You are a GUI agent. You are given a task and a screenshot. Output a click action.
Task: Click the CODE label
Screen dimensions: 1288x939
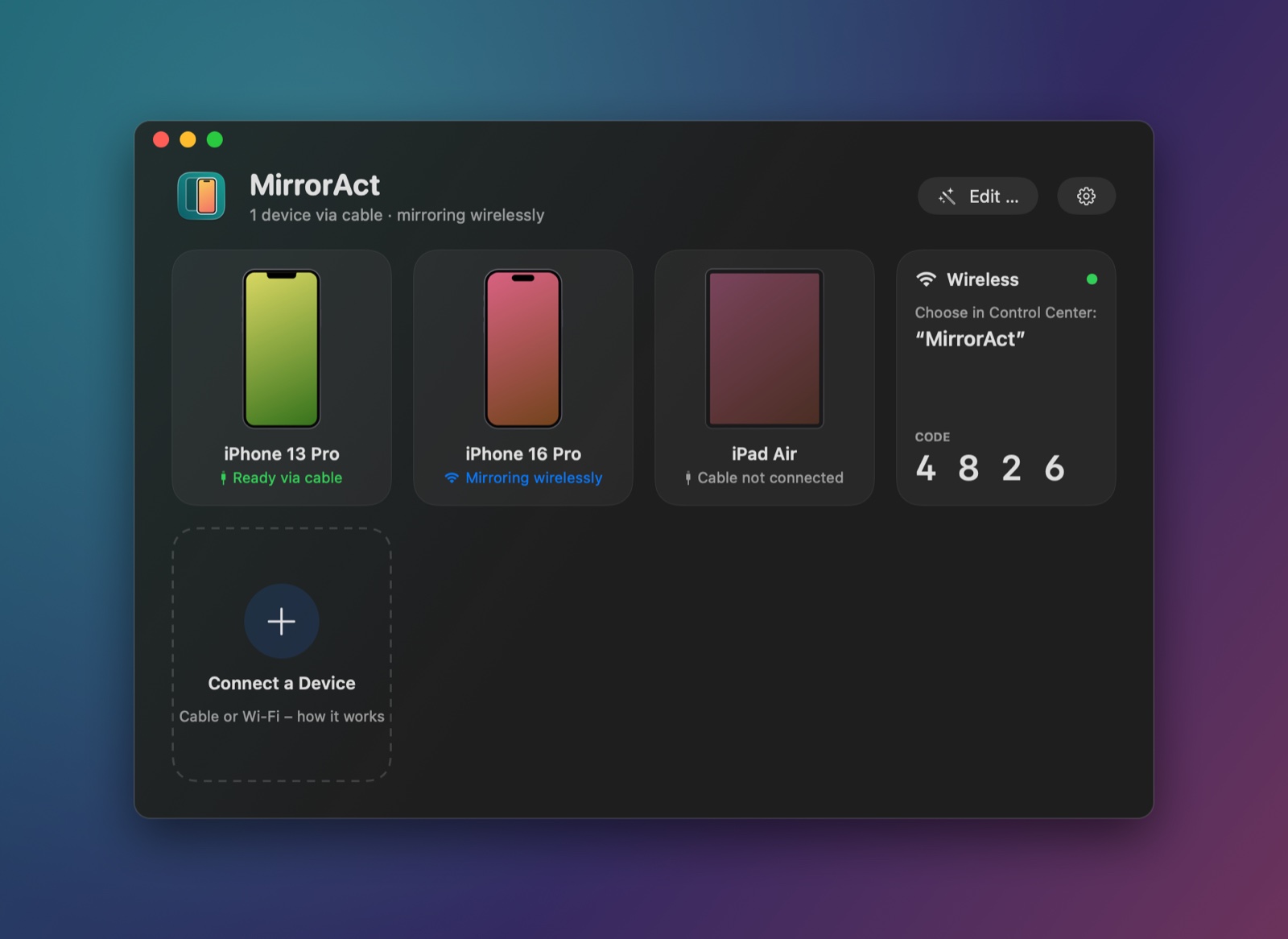(x=932, y=436)
